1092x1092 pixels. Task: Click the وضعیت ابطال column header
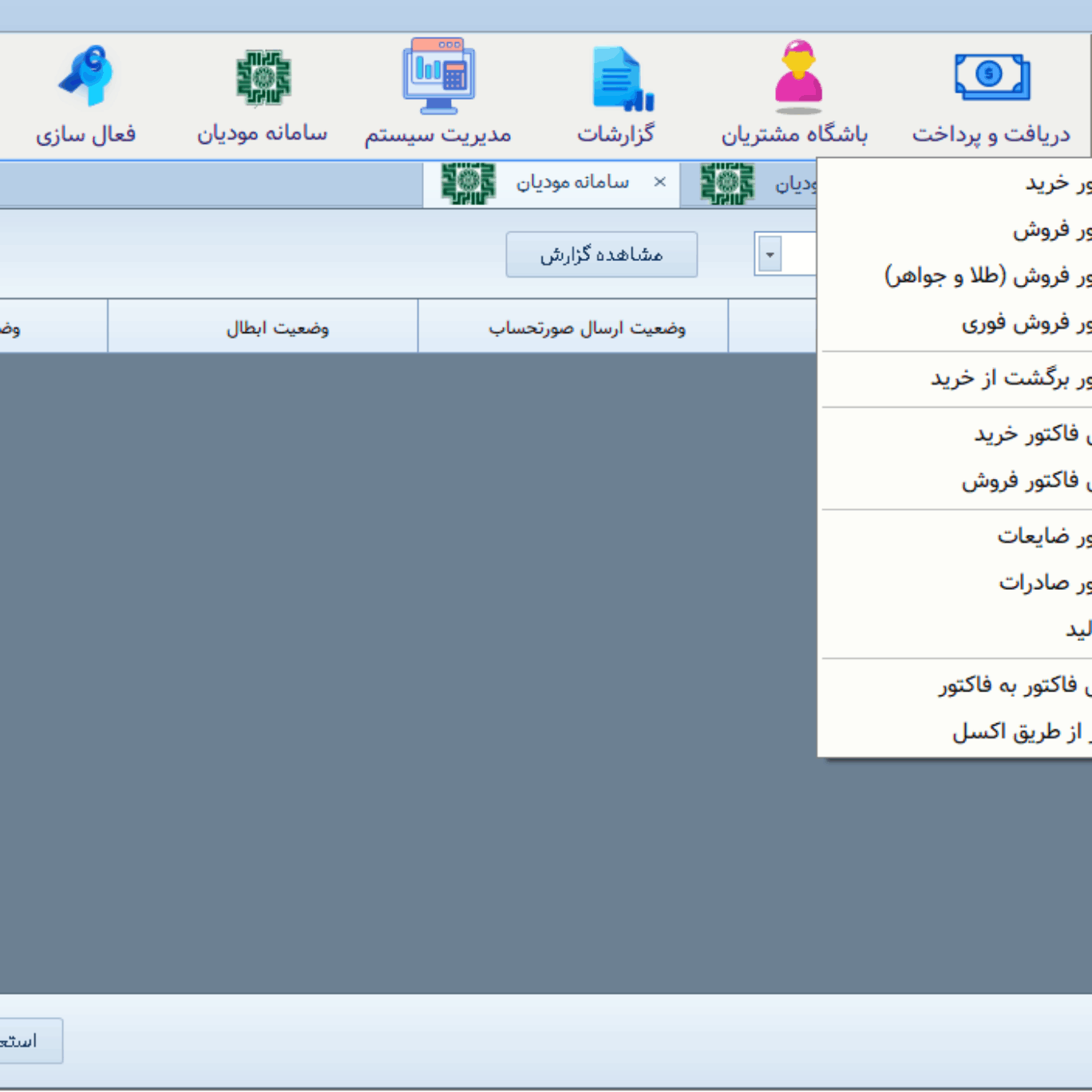point(277,328)
